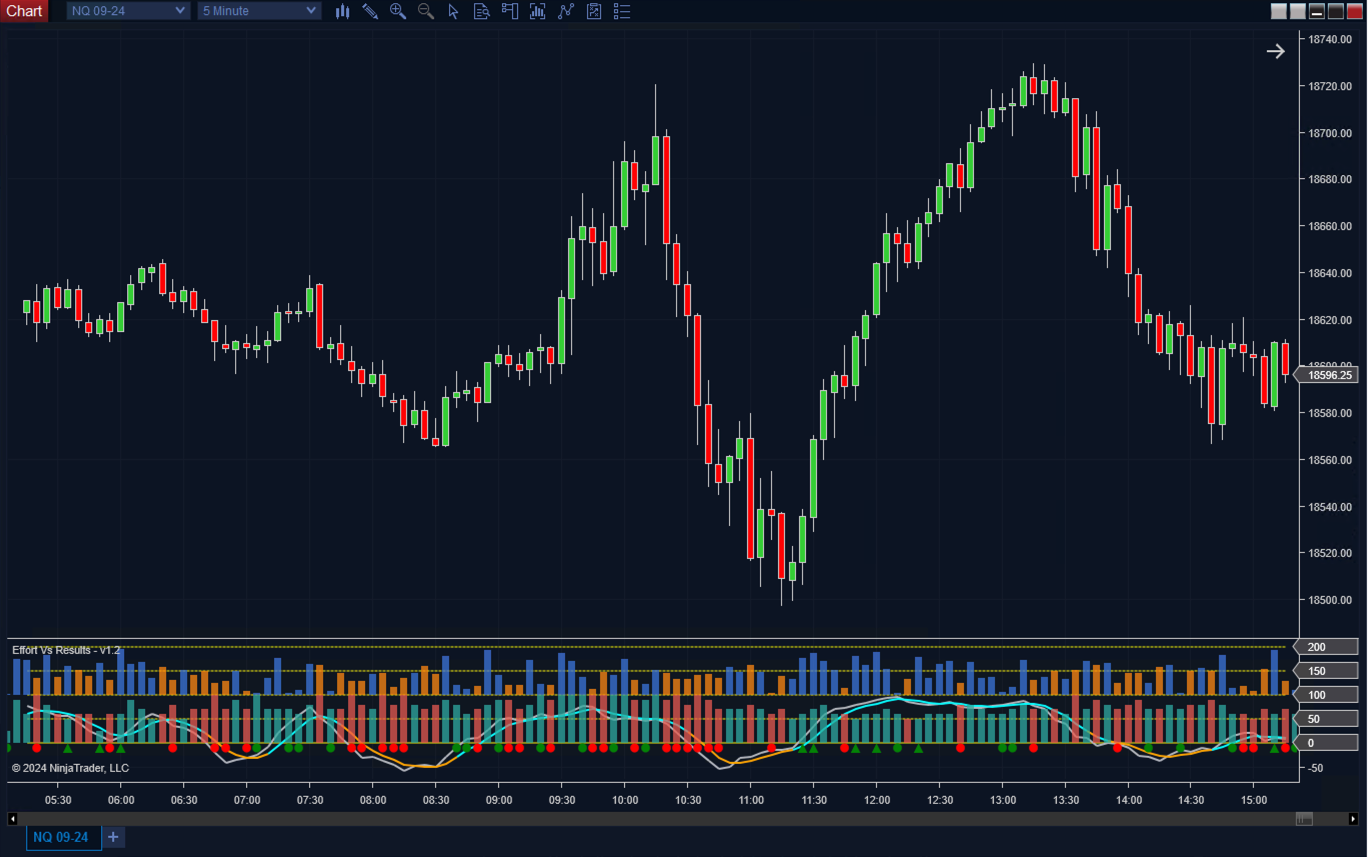Viewport: 1368px width, 857px height.
Task: Open the Chart Trader icon
Action: 510,11
